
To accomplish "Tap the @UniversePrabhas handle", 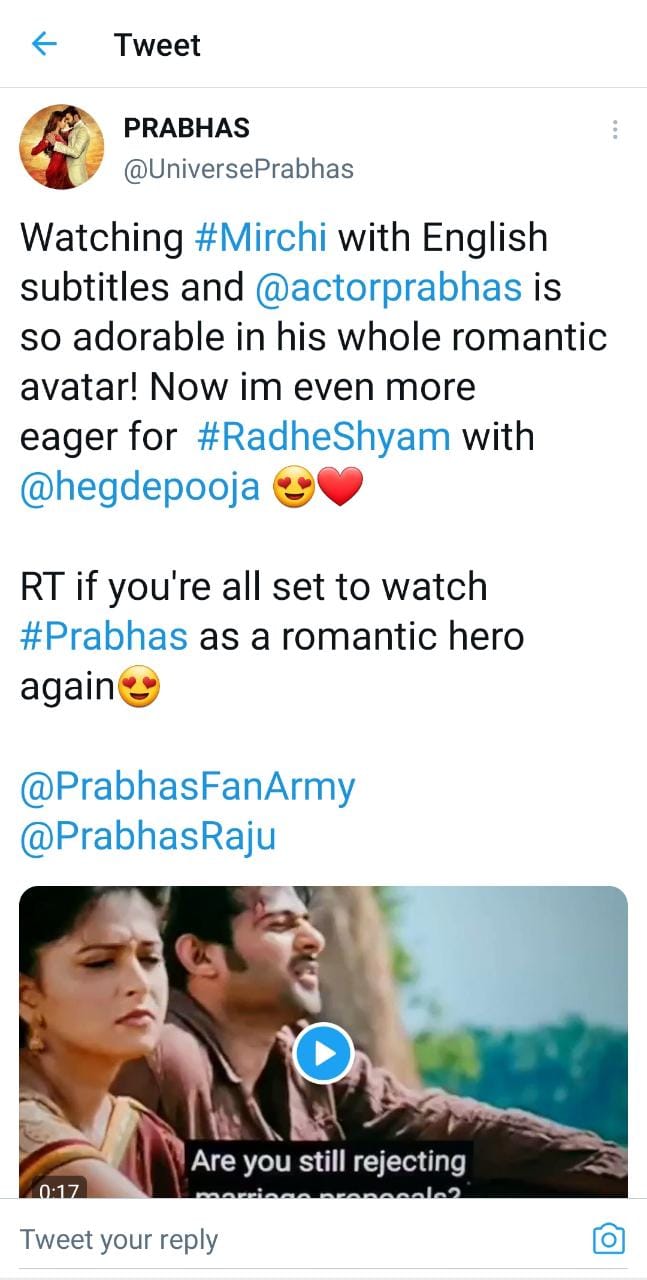I will point(238,168).
